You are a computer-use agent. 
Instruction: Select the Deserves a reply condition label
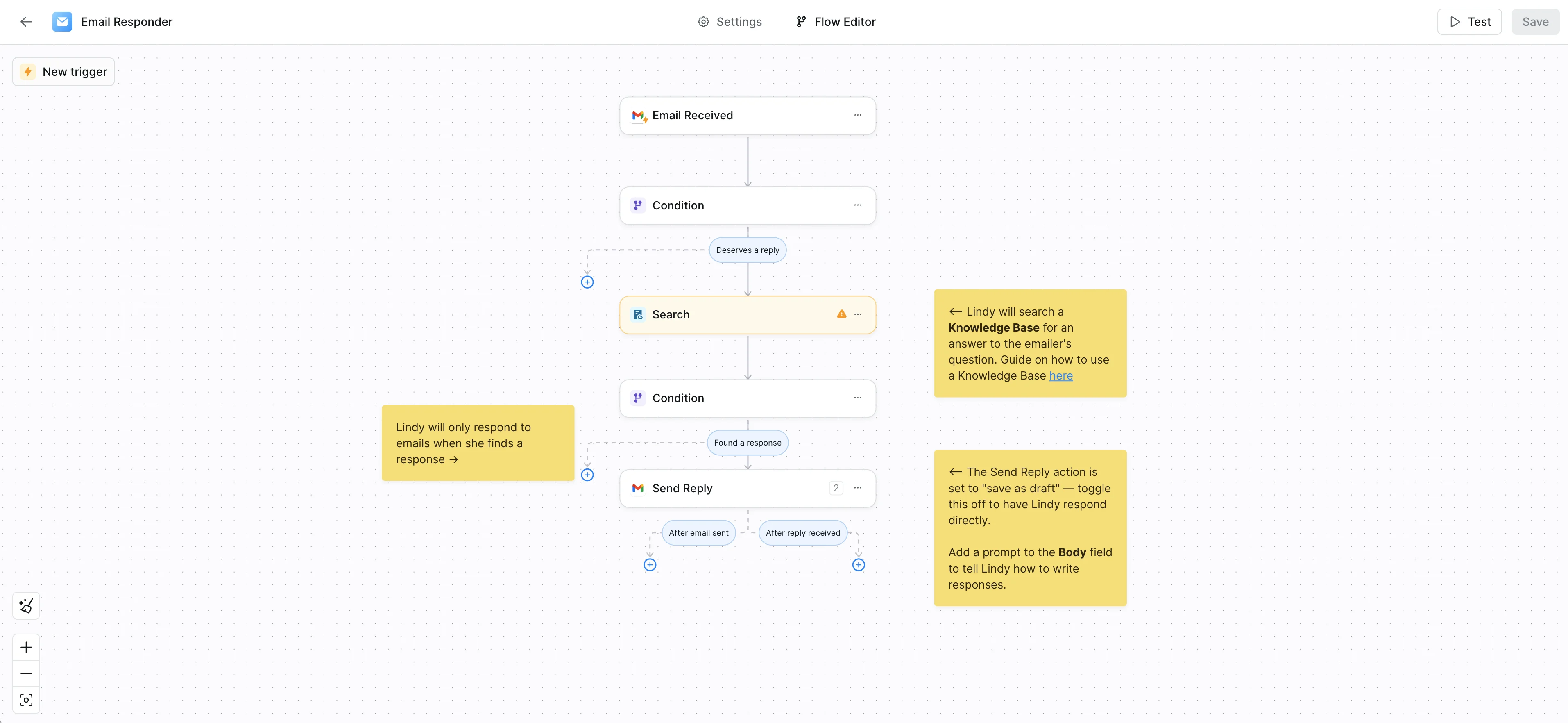click(748, 250)
